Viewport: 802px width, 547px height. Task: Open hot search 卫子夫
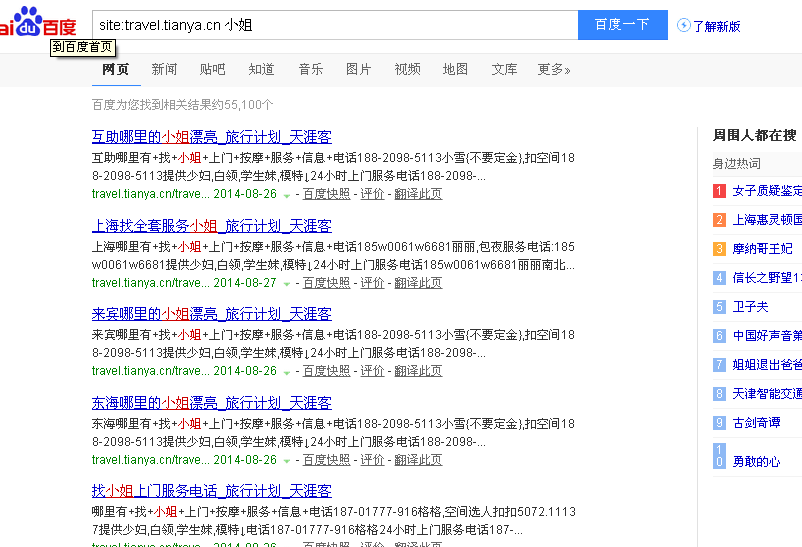click(x=750, y=307)
